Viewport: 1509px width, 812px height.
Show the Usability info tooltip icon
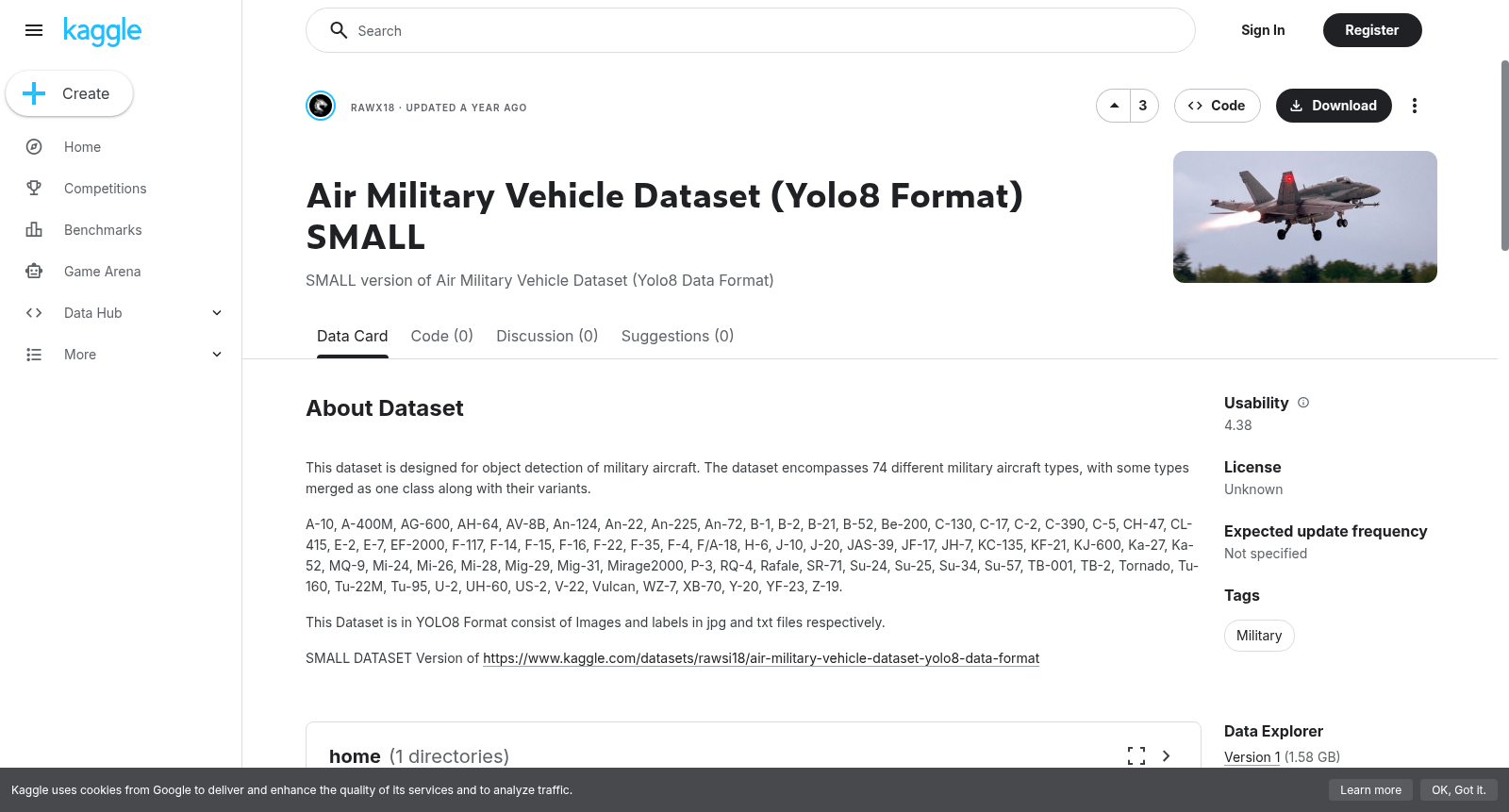click(1303, 403)
